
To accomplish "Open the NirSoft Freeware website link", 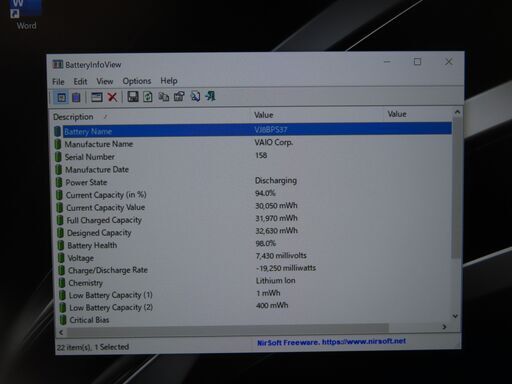I will point(331,342).
